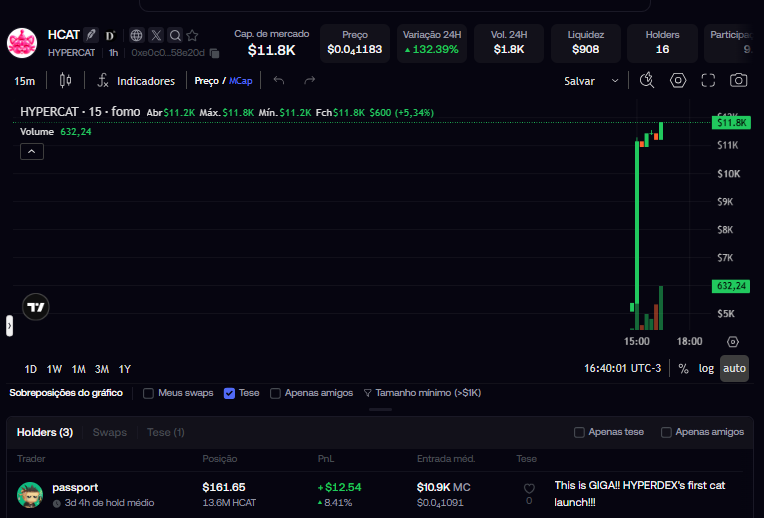This screenshot has width=764, height=518.
Task: Click the Volume 632,24 indicator label
Action: coord(56,132)
